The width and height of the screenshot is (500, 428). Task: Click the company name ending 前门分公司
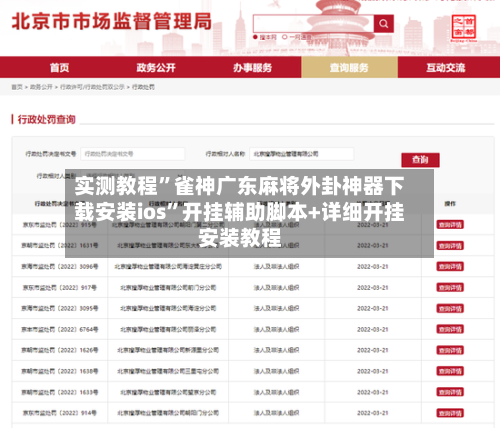(x=168, y=288)
